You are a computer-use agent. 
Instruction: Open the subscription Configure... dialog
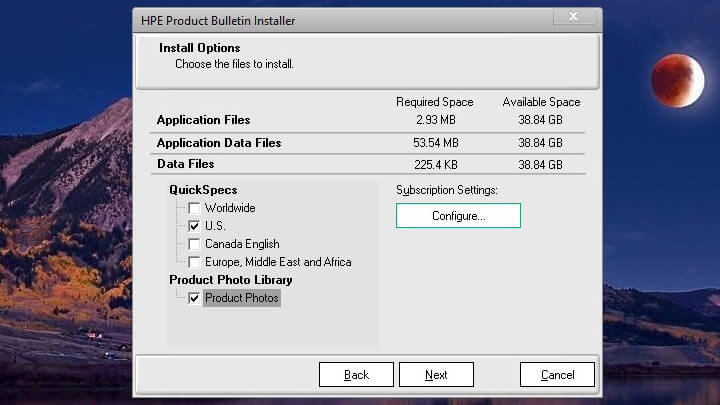[458, 216]
